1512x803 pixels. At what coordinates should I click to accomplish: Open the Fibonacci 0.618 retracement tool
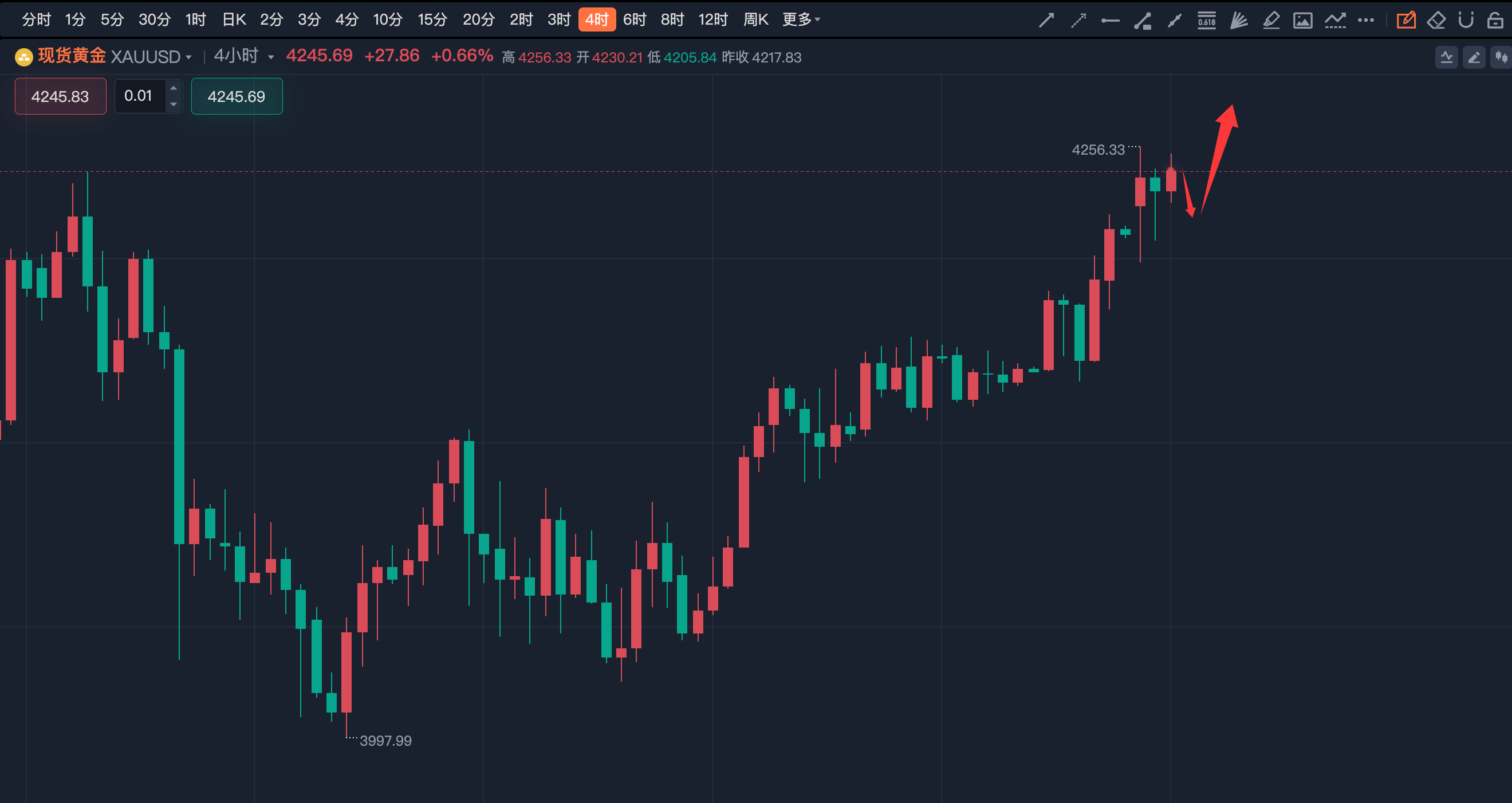[1207, 19]
